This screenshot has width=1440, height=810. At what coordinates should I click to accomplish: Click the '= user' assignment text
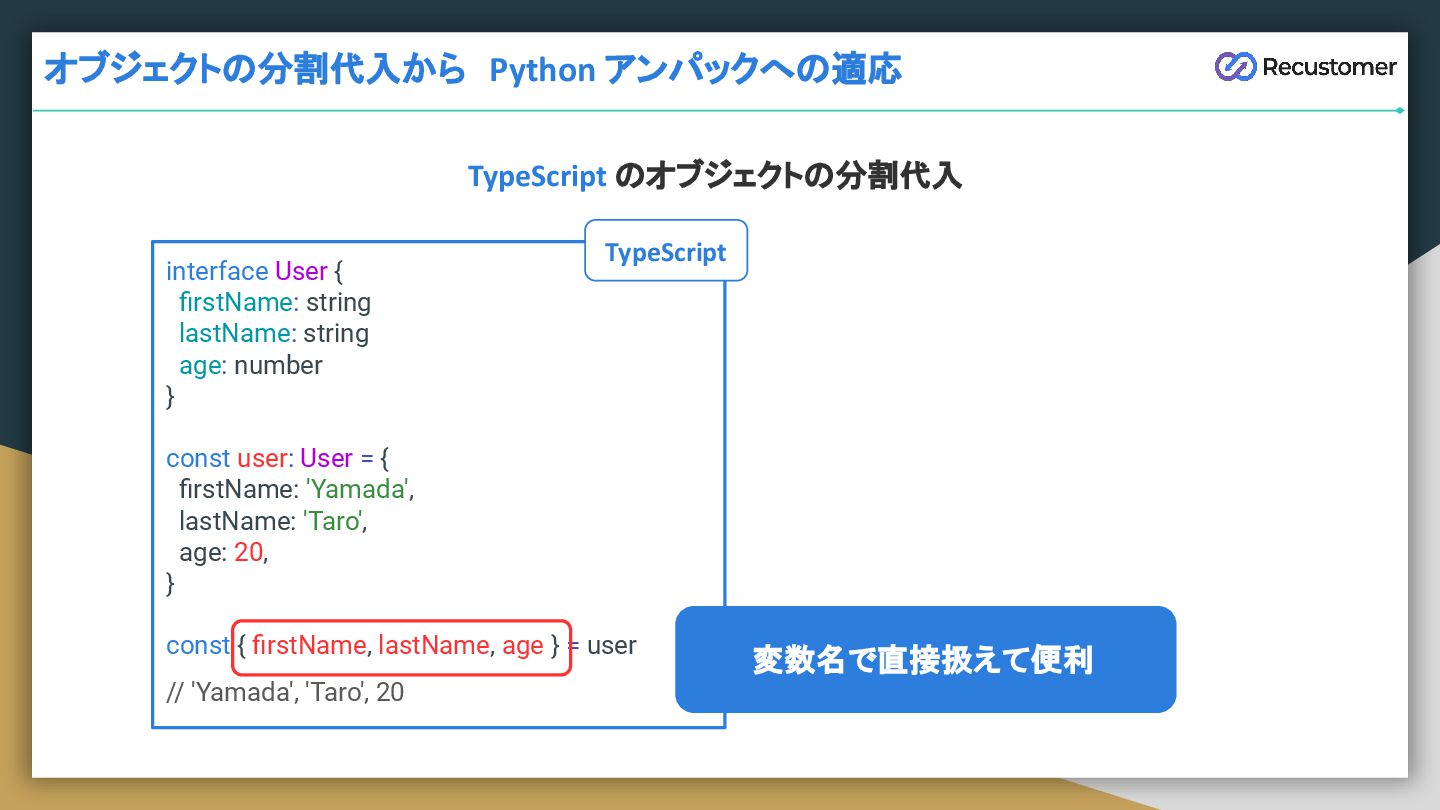(x=604, y=646)
